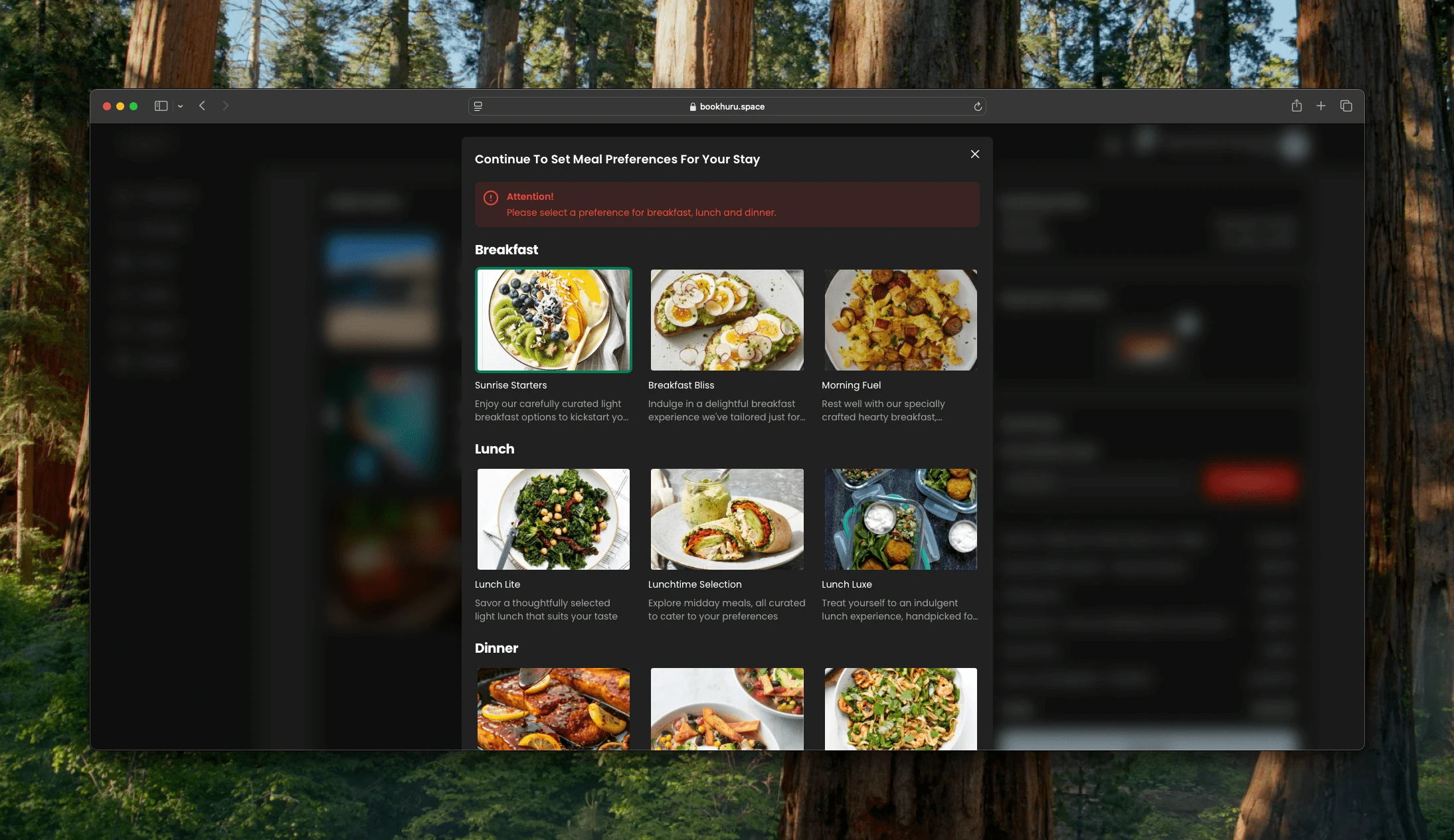The height and width of the screenshot is (840, 1454).
Task: Close the meal preferences modal
Action: [x=975, y=154]
